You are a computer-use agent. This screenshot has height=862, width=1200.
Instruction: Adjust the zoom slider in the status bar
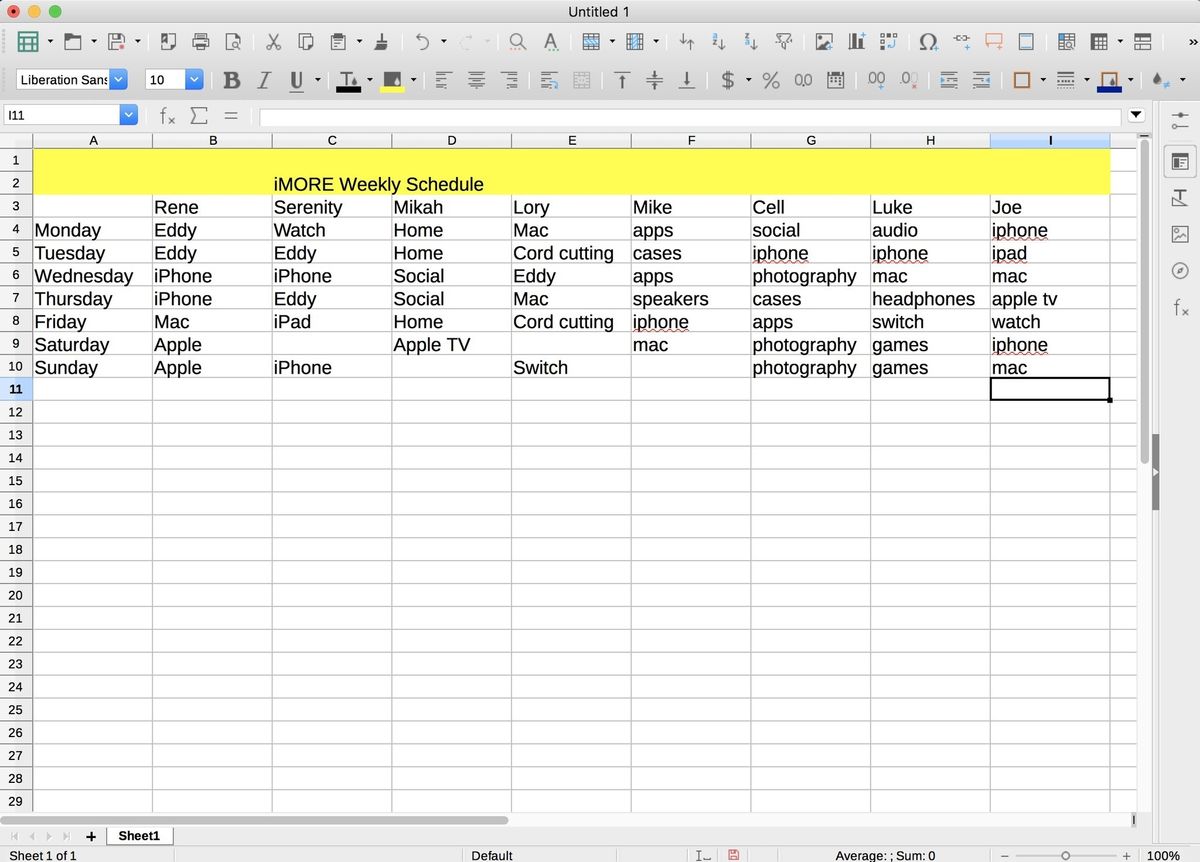click(x=1065, y=856)
